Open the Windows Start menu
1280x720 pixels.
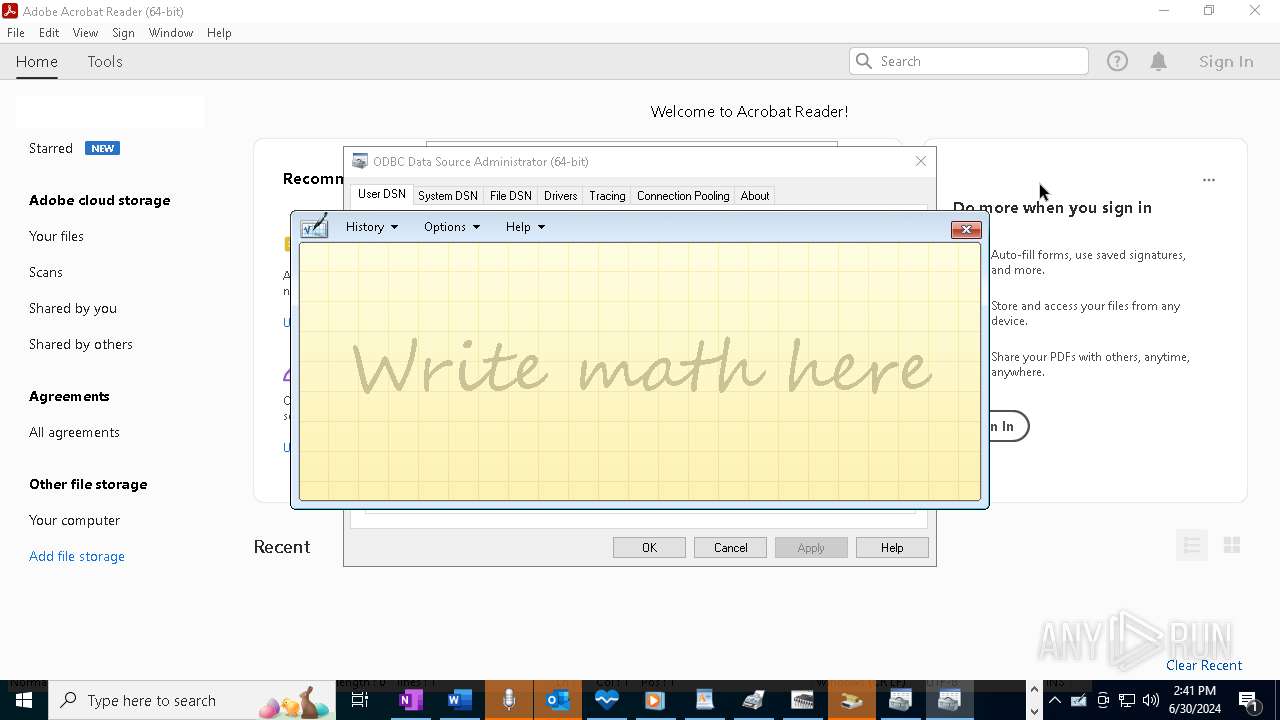(24, 700)
